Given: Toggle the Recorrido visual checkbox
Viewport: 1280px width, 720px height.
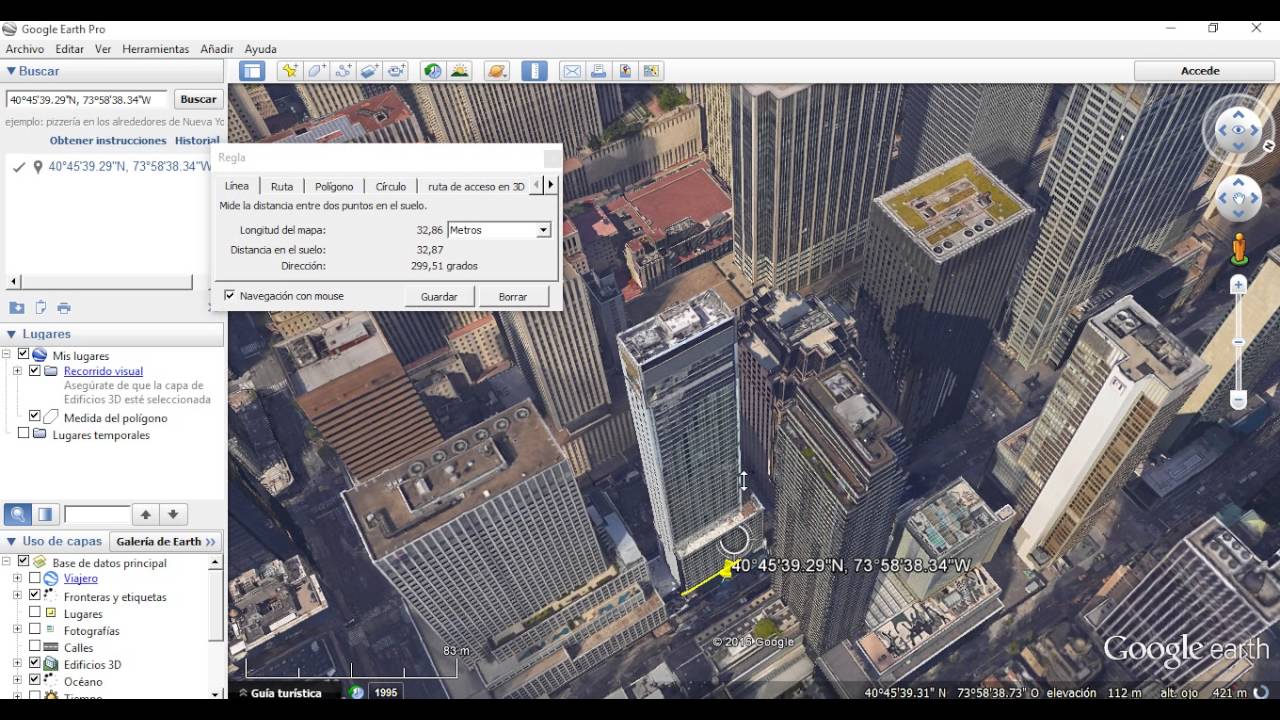Looking at the screenshot, I should click(x=35, y=371).
